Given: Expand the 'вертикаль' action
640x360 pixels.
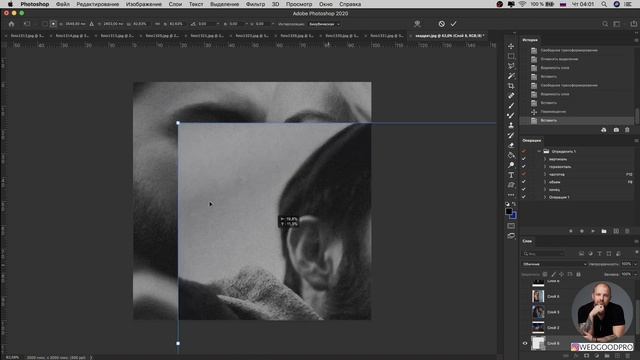Looking at the screenshot, I should 545,159.
